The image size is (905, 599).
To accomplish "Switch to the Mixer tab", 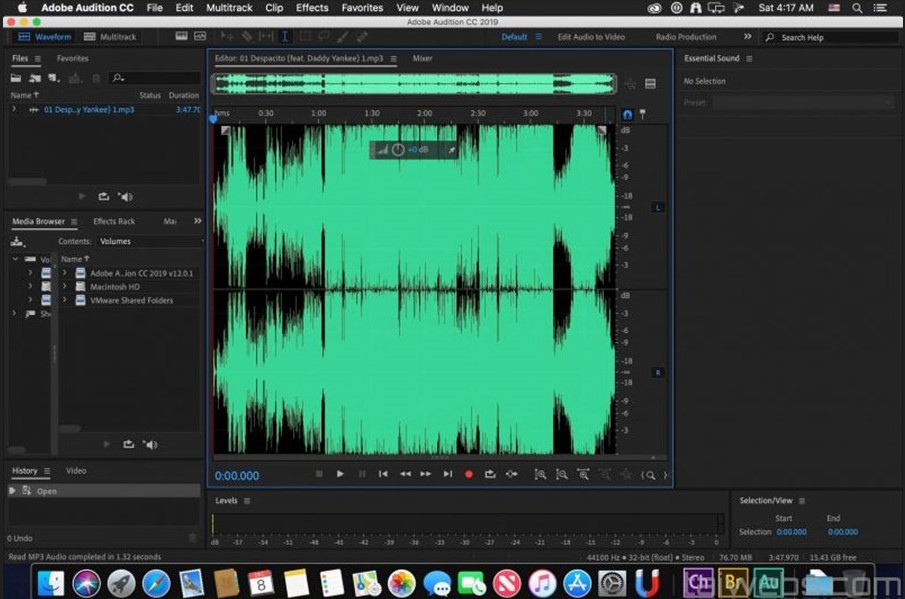I will tap(422, 58).
